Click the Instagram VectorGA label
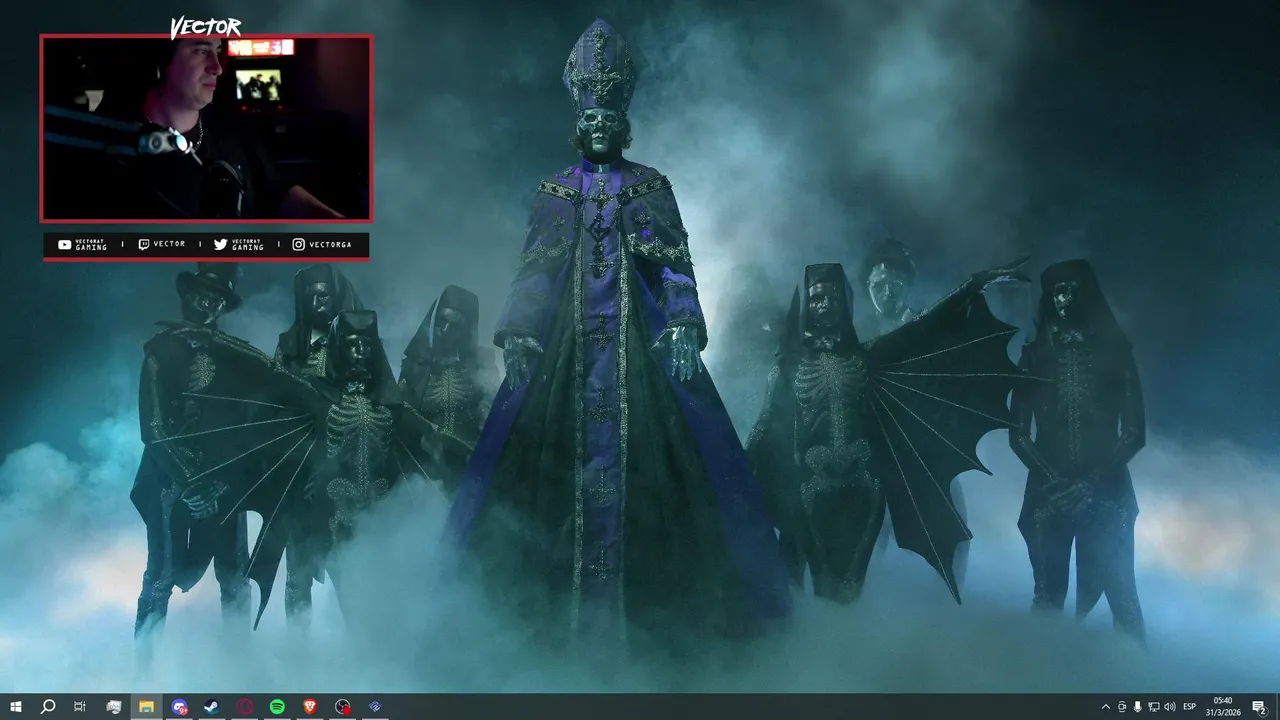Image resolution: width=1280 pixels, height=720 pixels. [x=322, y=245]
